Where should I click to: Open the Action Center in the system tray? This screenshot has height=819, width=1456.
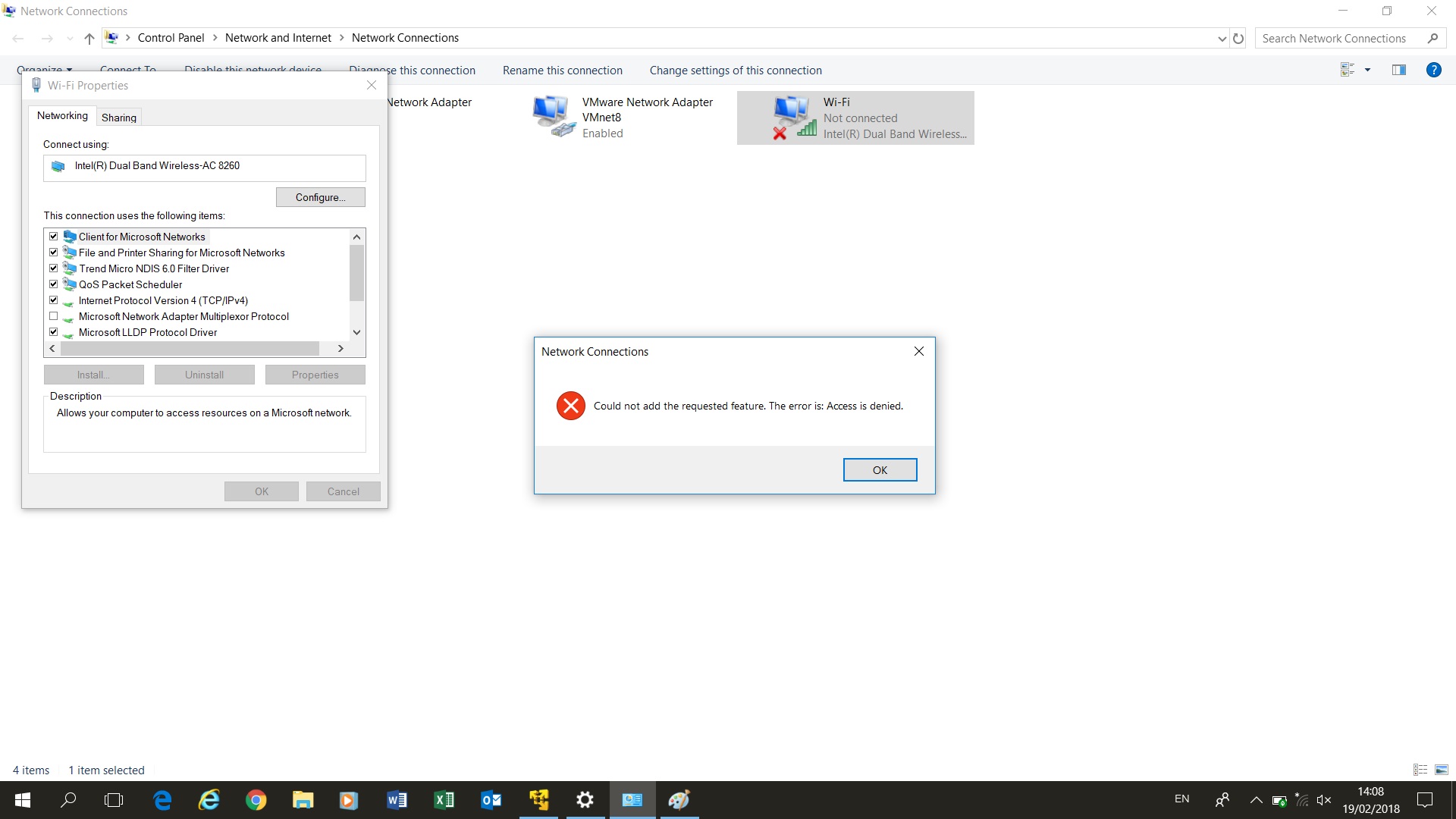(x=1425, y=800)
